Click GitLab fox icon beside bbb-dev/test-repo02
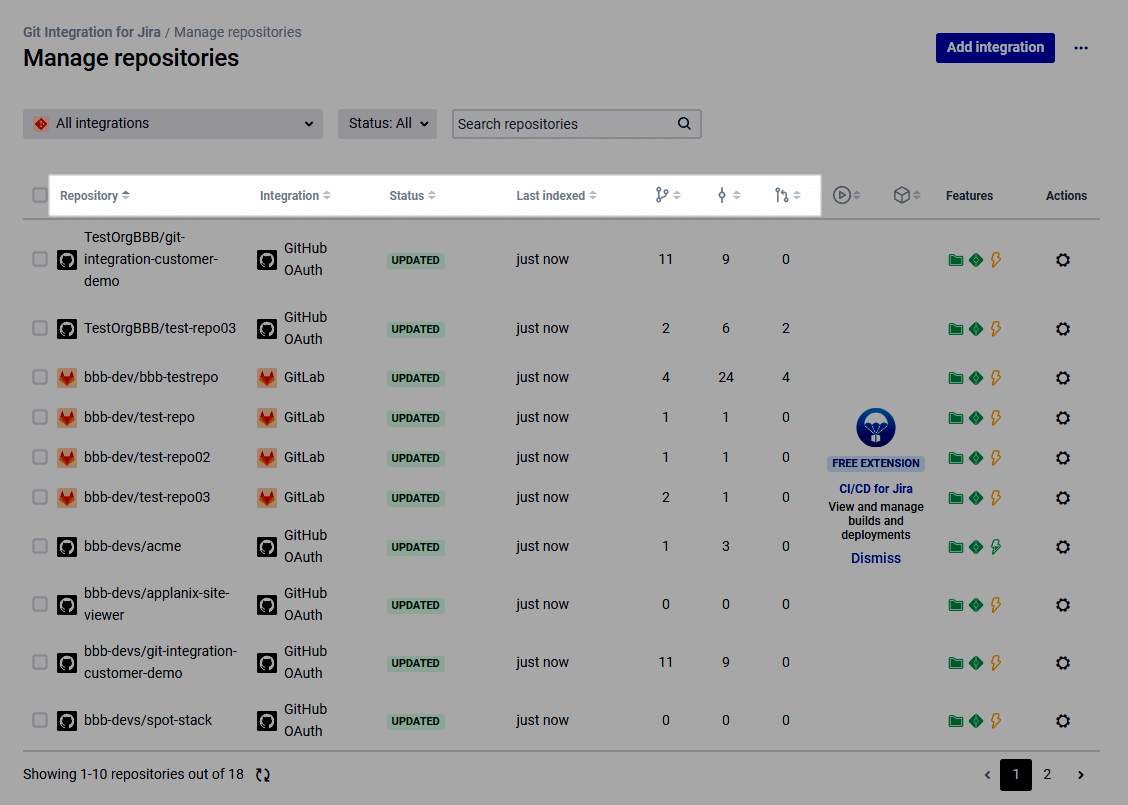1128x805 pixels. 67,458
